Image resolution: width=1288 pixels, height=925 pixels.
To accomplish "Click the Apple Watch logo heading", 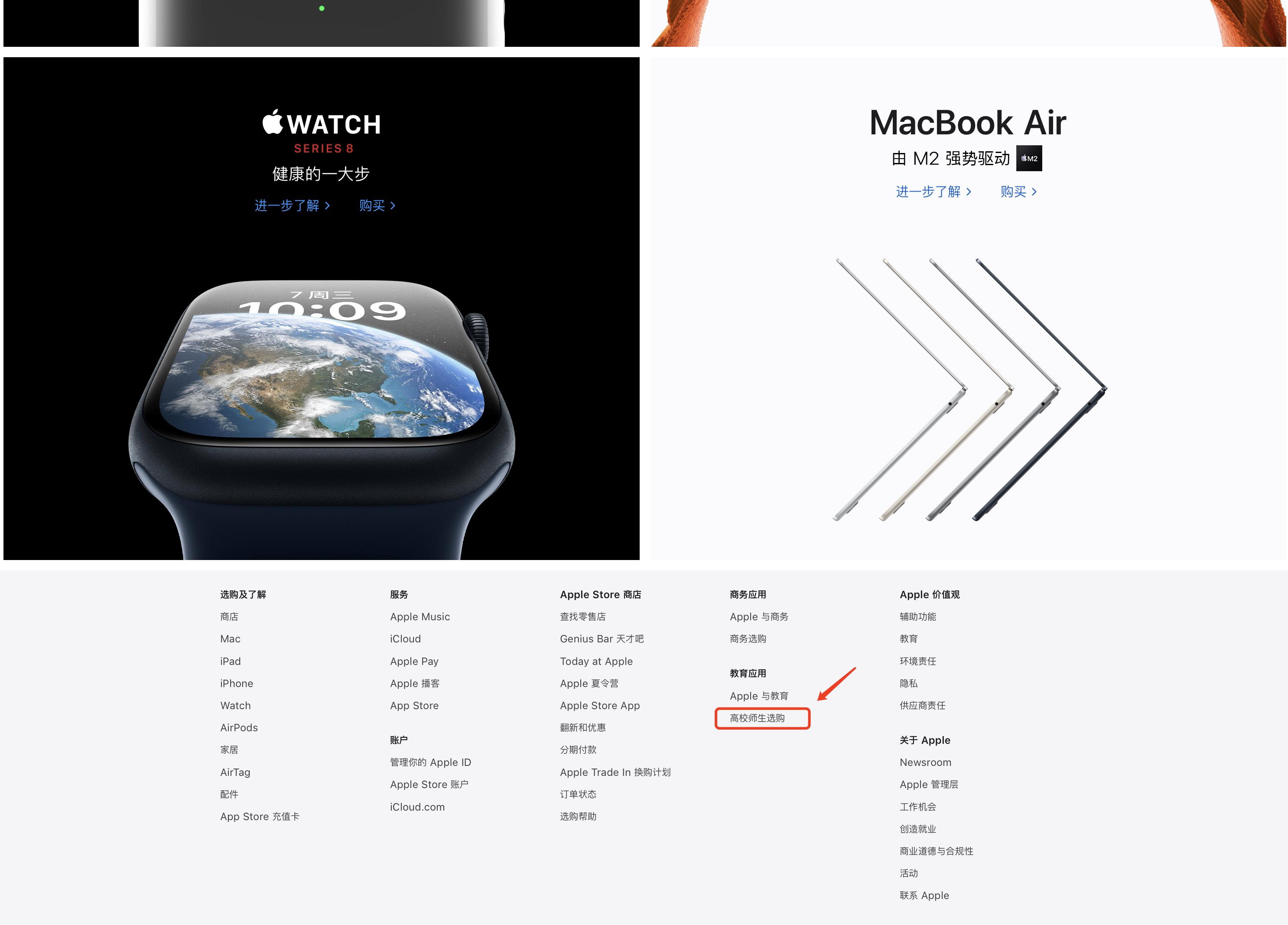I will [322, 123].
